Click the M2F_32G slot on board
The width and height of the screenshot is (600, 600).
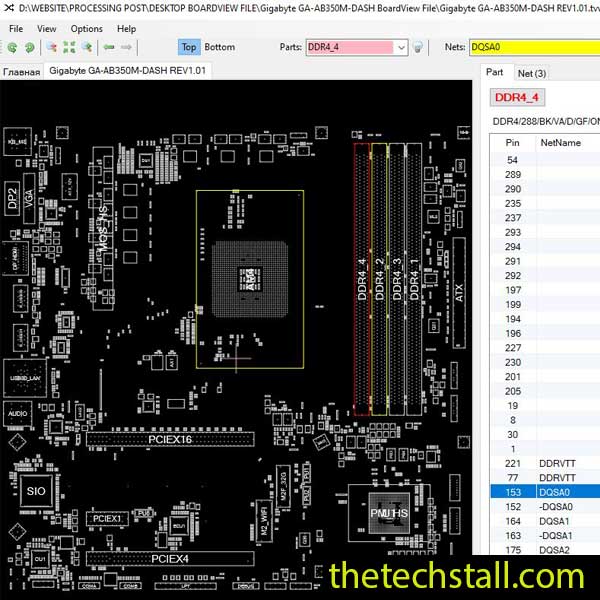pos(283,487)
